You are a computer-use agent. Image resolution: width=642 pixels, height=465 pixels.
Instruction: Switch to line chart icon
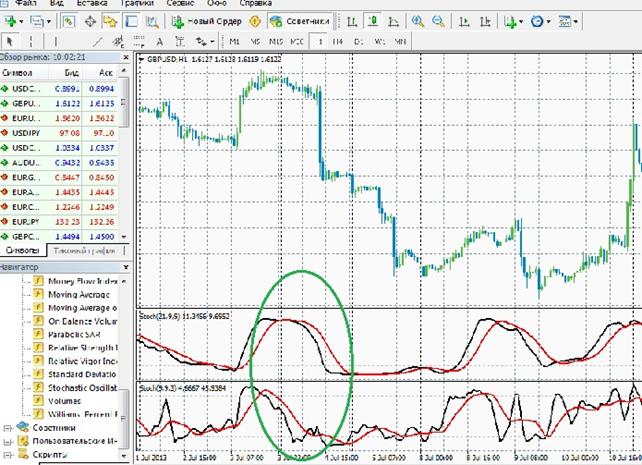click(393, 21)
